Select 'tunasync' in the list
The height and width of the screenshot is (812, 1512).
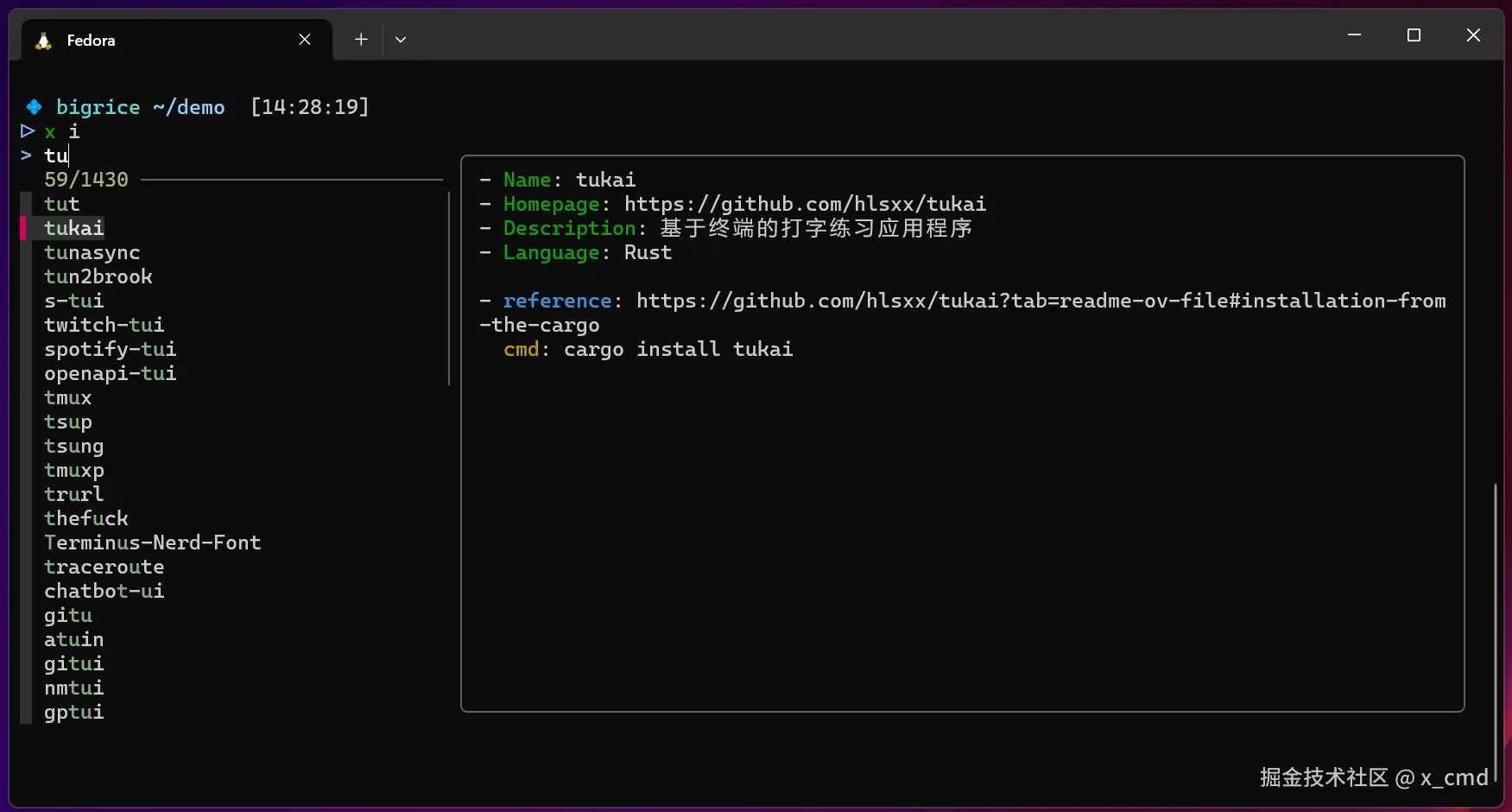click(x=92, y=252)
